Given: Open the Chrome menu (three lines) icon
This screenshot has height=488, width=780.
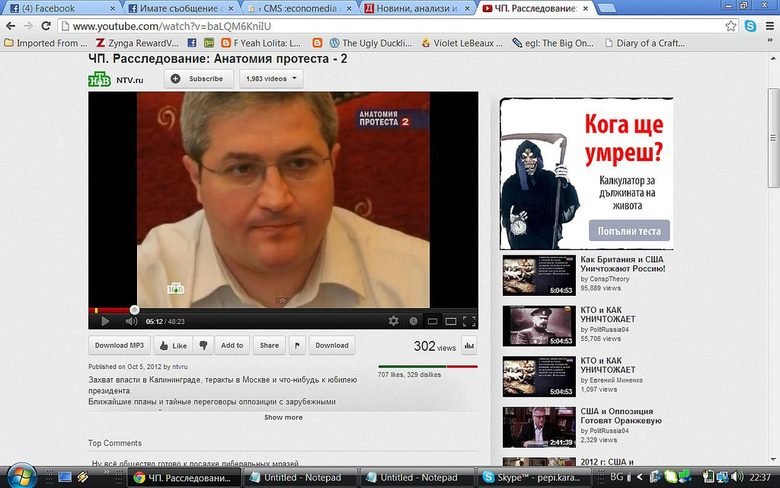Looking at the screenshot, I should [770, 26].
